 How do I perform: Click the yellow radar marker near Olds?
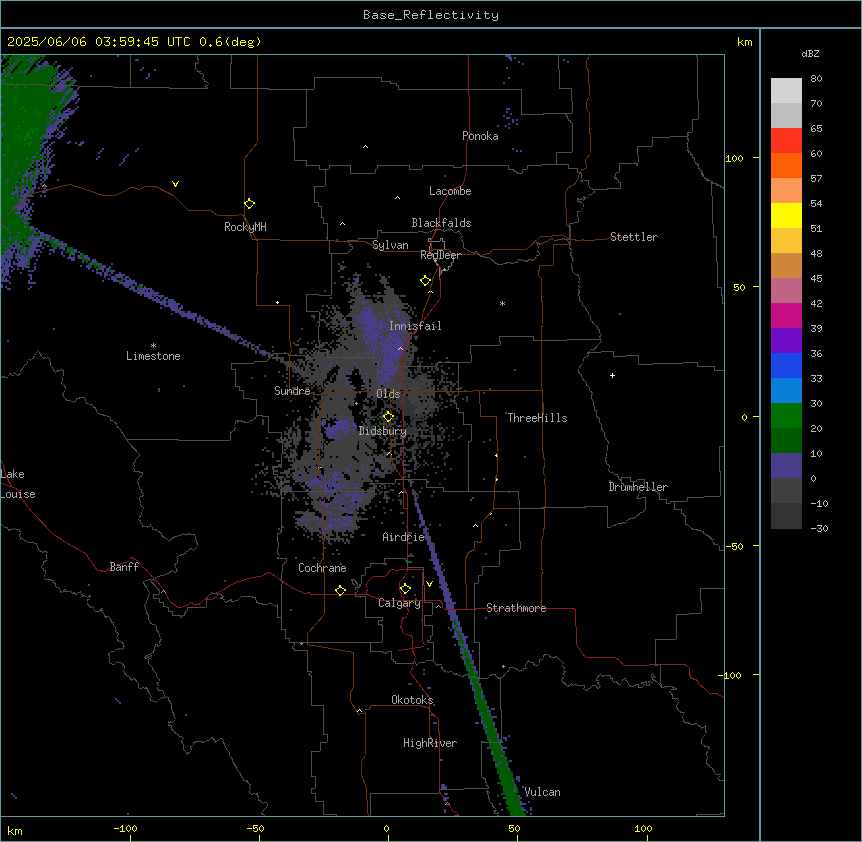[388, 417]
